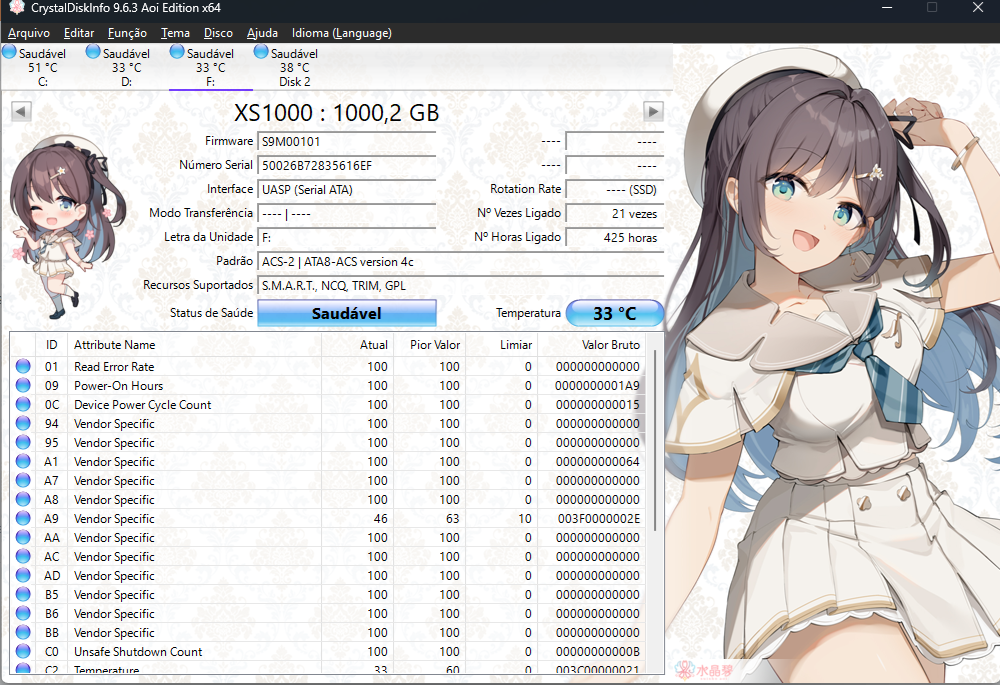Click status orb for Read Error Rate
This screenshot has width=1000, height=685.
(23, 366)
